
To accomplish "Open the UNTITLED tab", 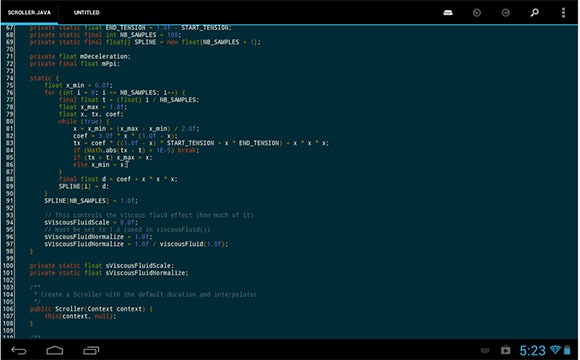I will point(87,13).
